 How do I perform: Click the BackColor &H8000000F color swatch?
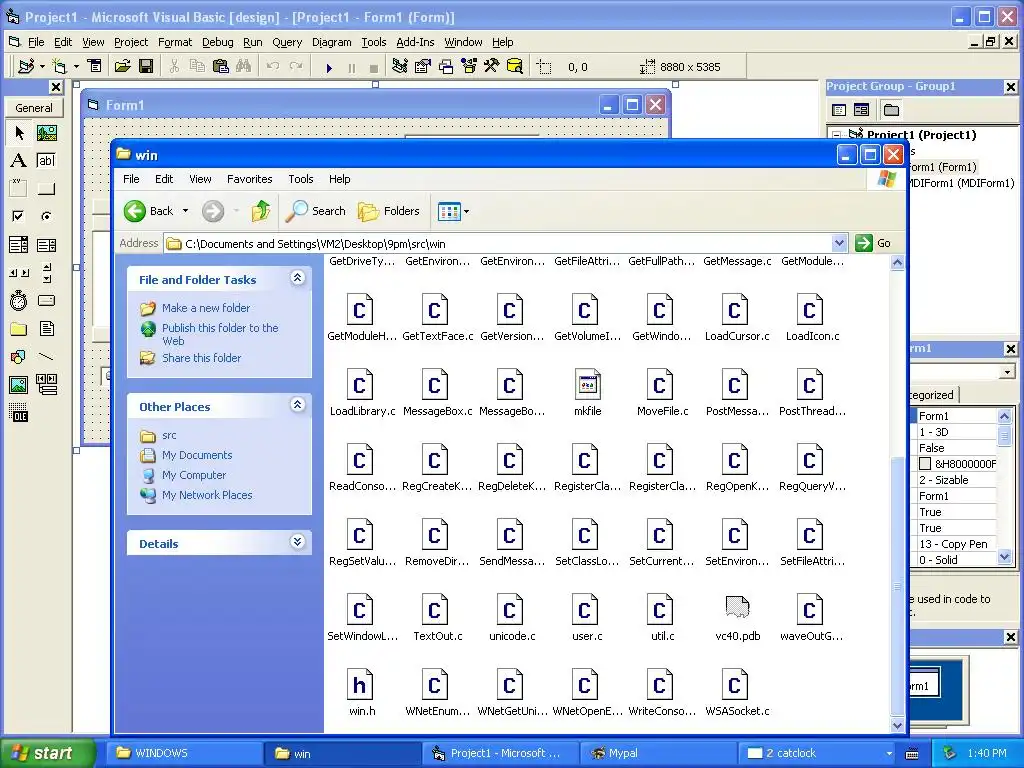925,464
